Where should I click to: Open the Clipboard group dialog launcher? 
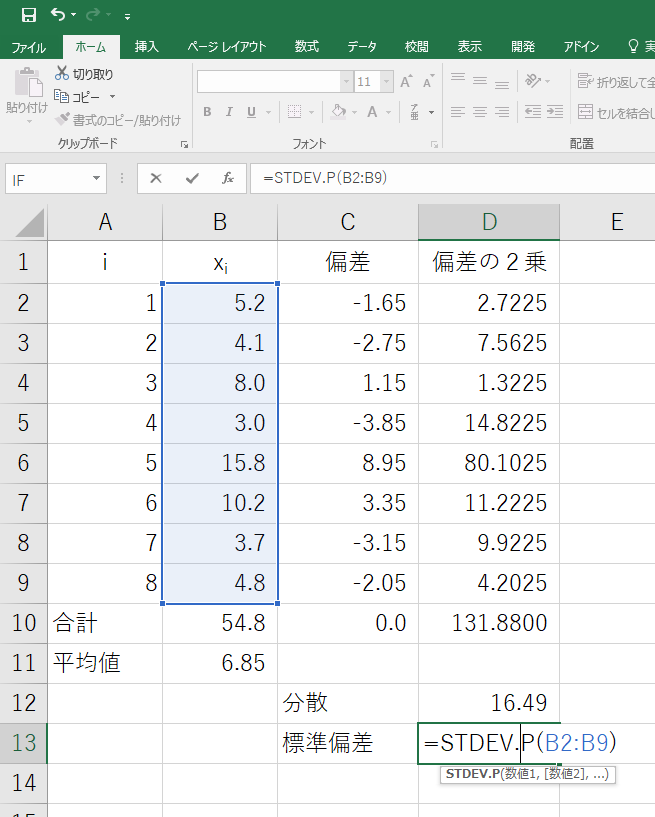[x=184, y=144]
